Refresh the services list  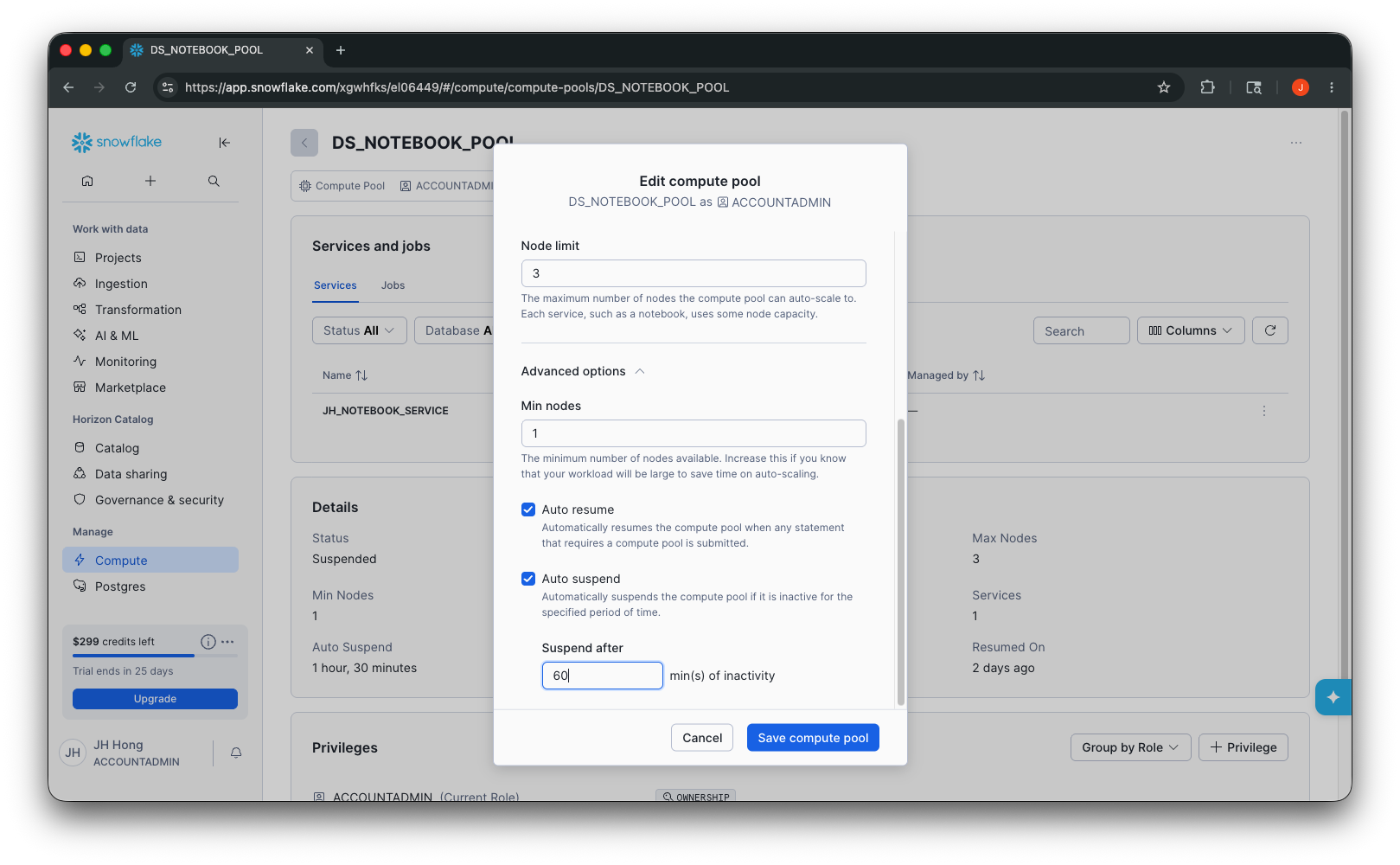(x=1270, y=330)
